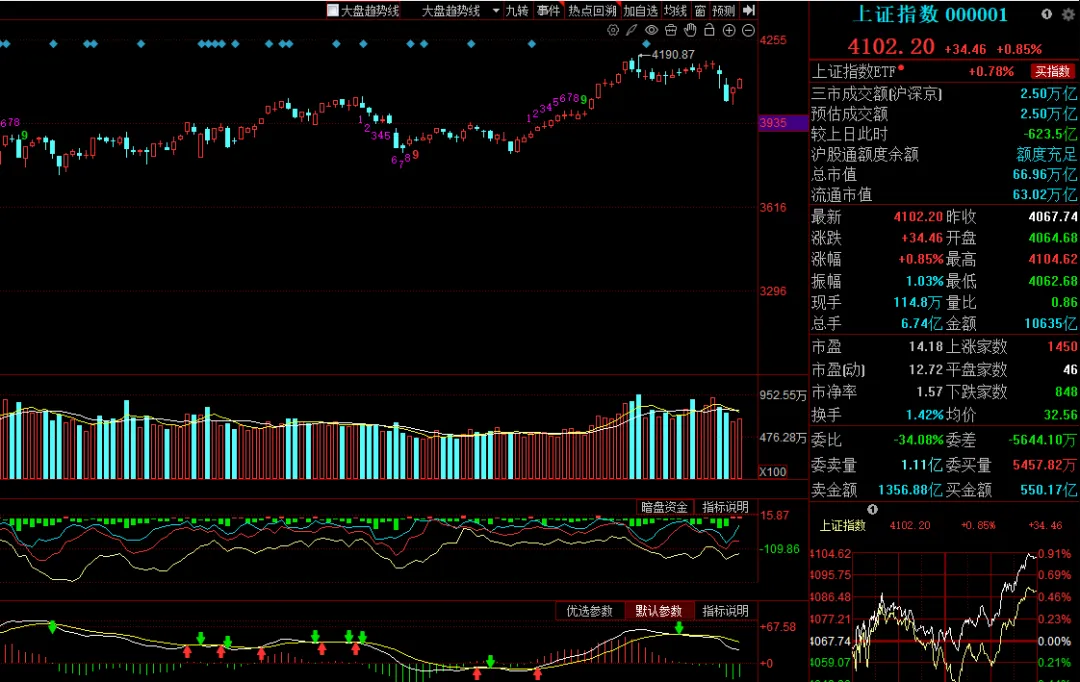
Task: Click the 上证指数 000001 title
Action: pos(930,14)
